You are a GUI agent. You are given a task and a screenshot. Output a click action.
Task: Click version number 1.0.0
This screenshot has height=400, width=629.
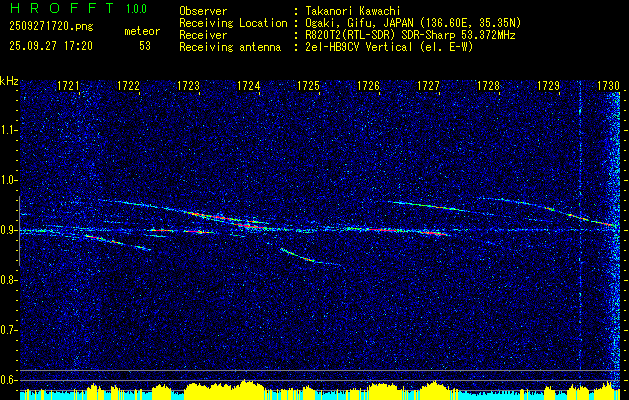(x=136, y=8)
